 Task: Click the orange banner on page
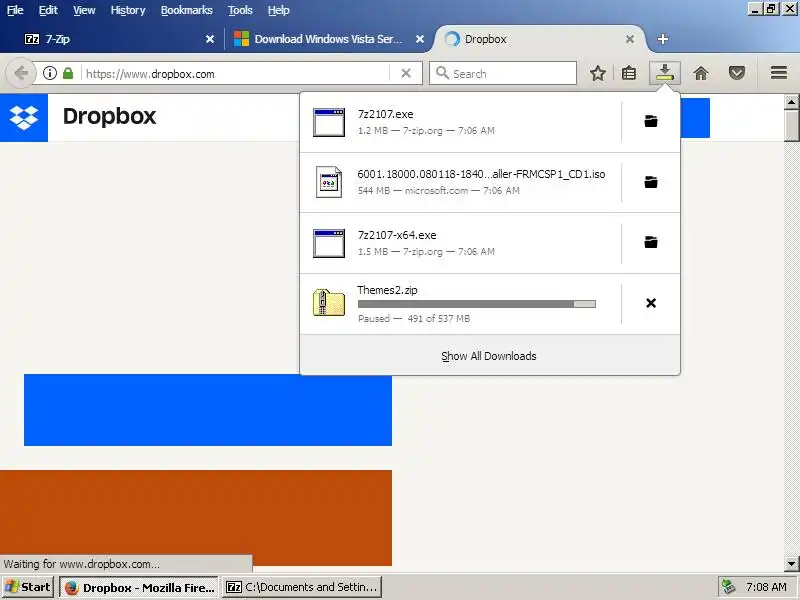[x=196, y=518]
